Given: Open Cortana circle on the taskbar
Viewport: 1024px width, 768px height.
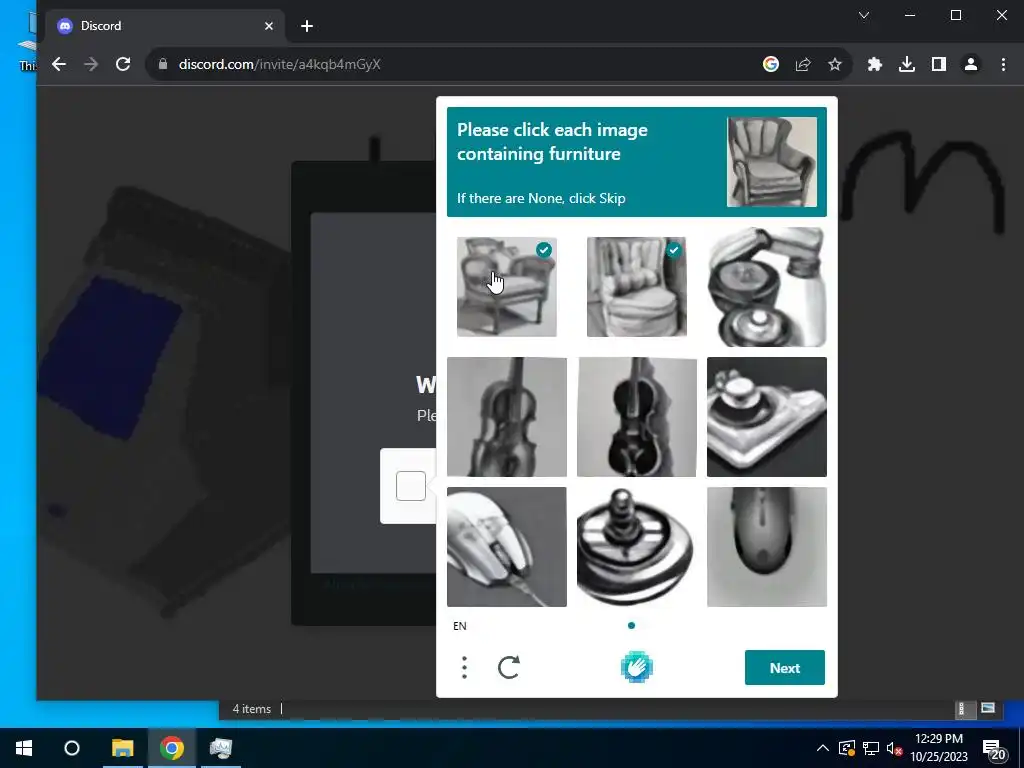Looking at the screenshot, I should coord(72,748).
